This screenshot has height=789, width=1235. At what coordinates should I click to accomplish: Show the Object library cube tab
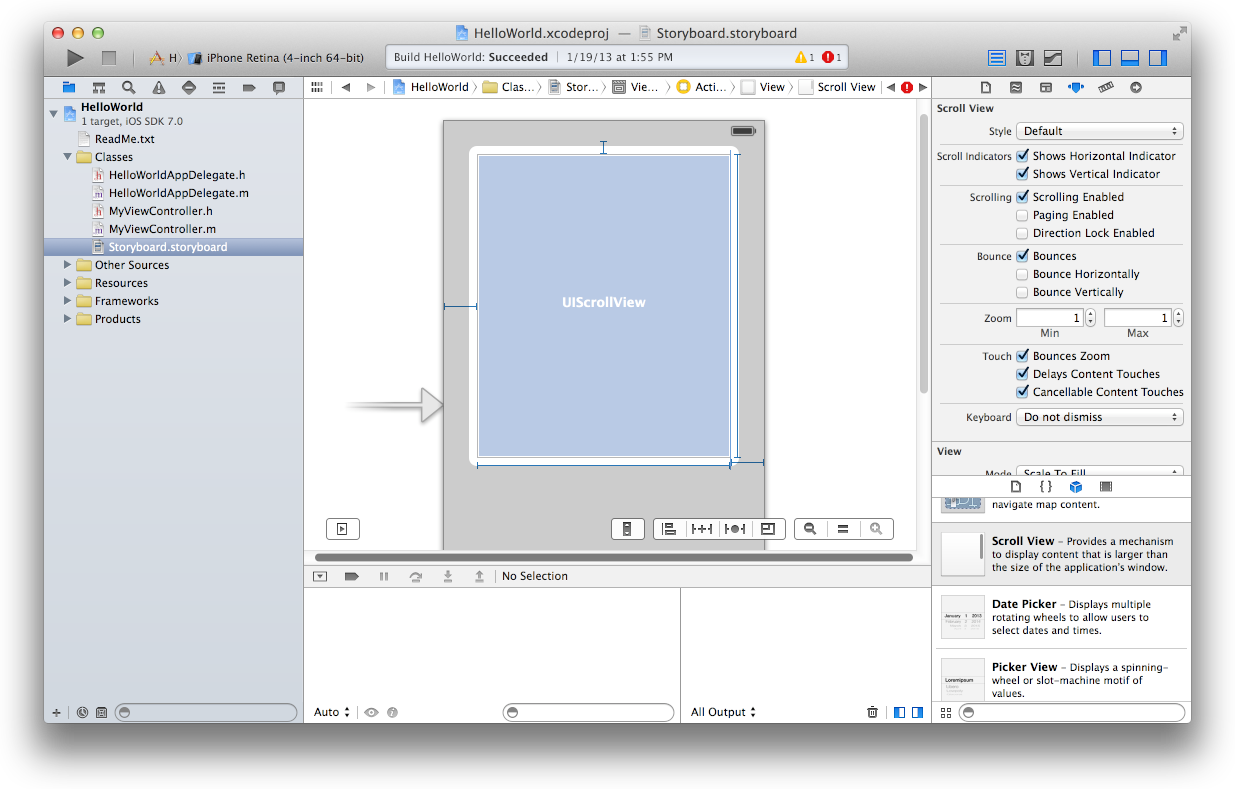pyautogui.click(x=1076, y=487)
